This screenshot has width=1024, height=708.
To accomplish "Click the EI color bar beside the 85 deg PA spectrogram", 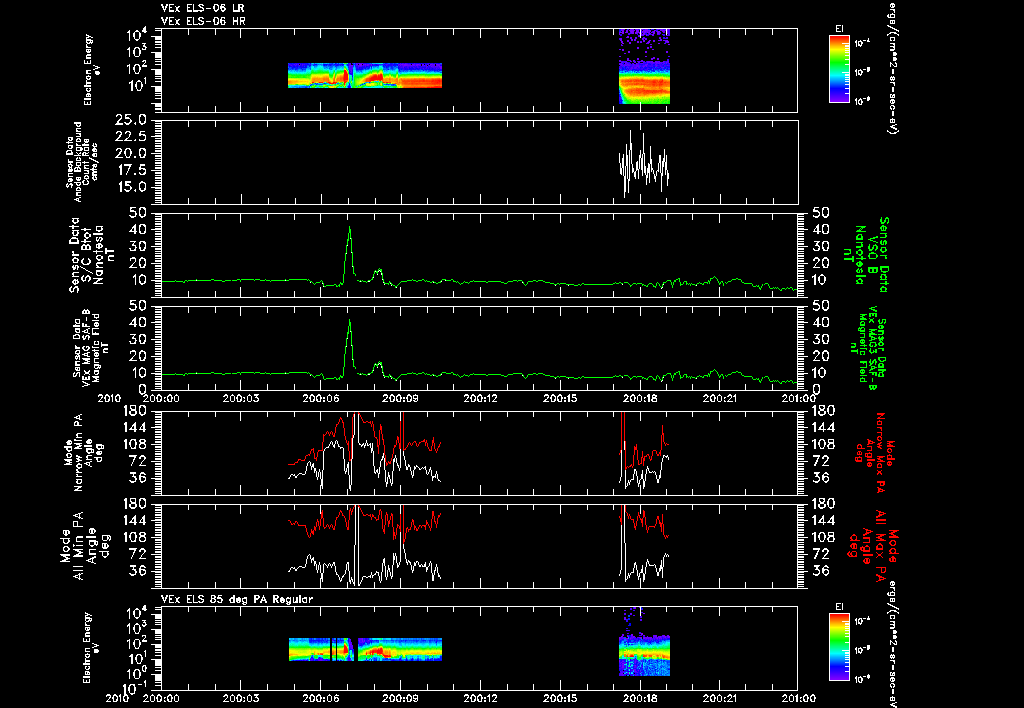I will (x=839, y=647).
